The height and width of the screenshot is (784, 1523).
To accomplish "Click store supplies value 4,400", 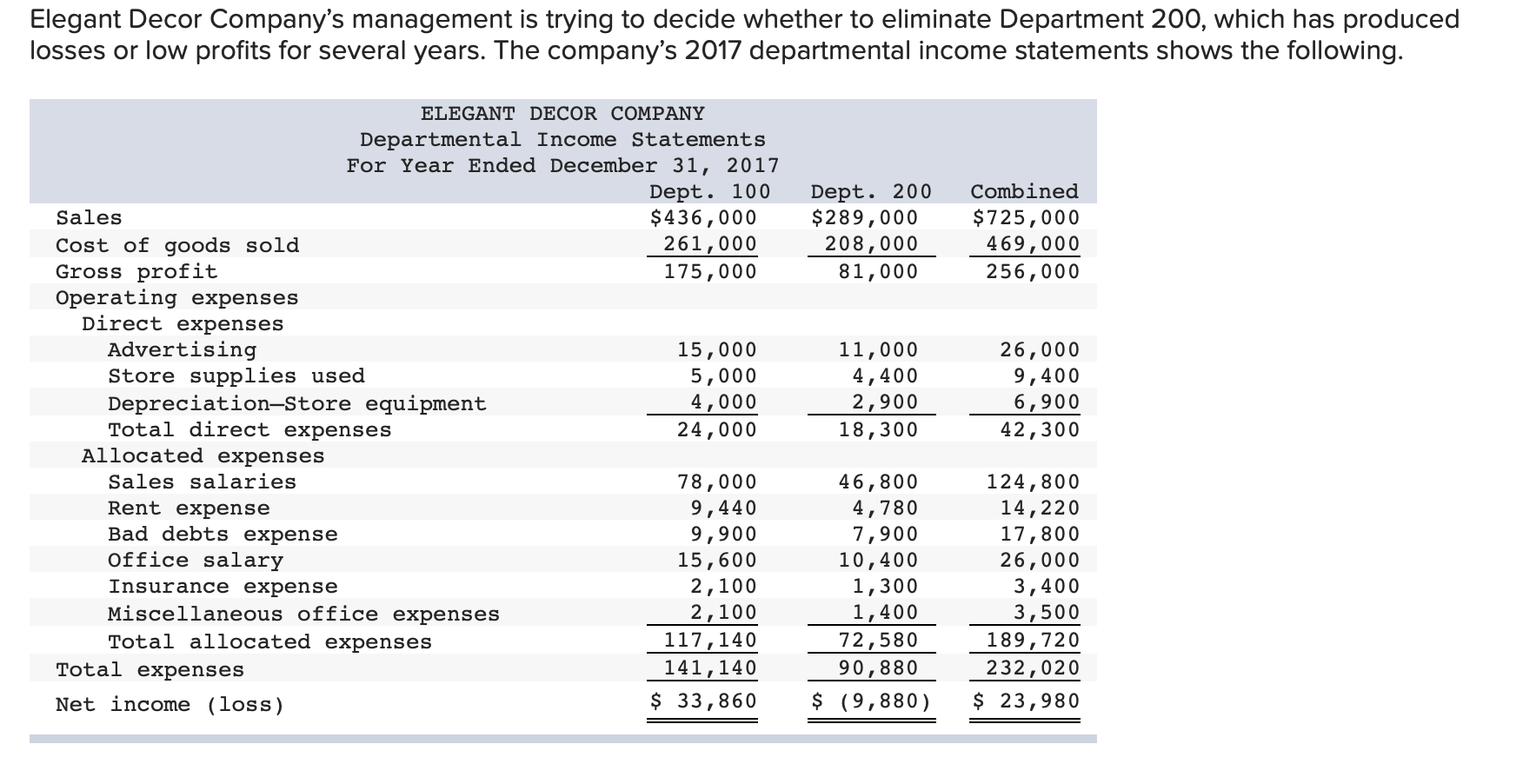I will (x=885, y=375).
